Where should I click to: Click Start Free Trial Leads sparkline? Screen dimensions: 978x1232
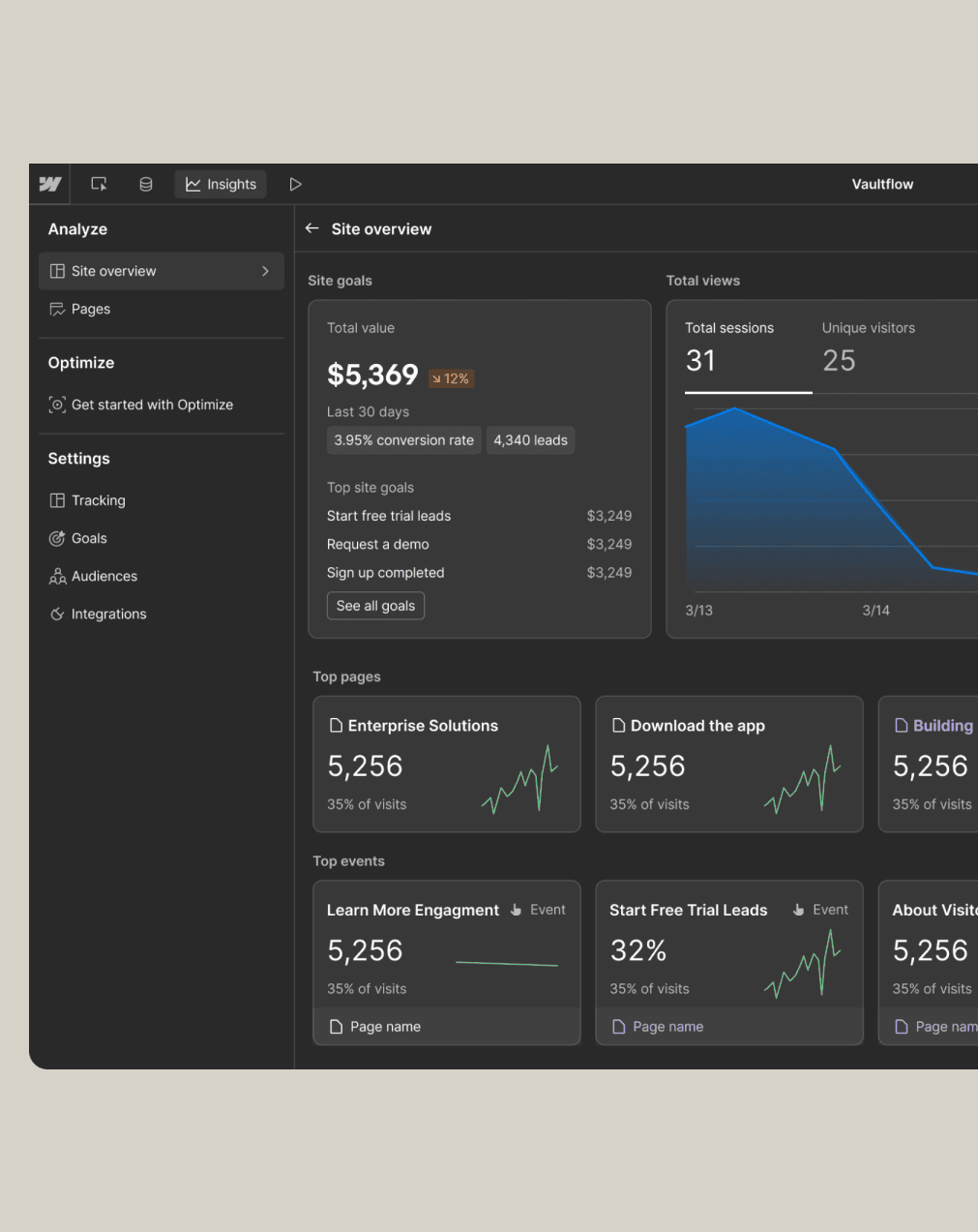point(802,964)
